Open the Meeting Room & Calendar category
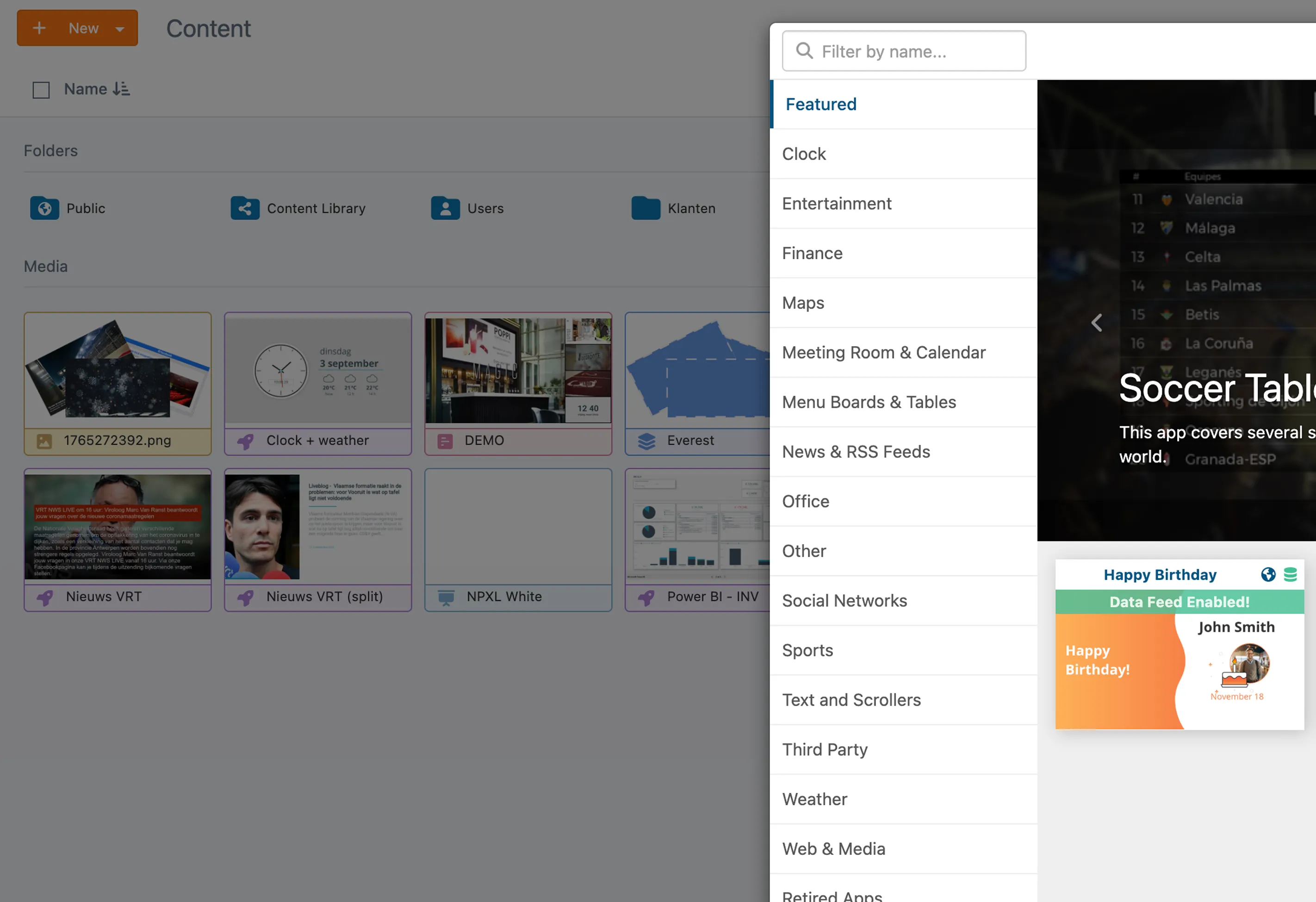Screen dimensions: 1316x902 883,352
